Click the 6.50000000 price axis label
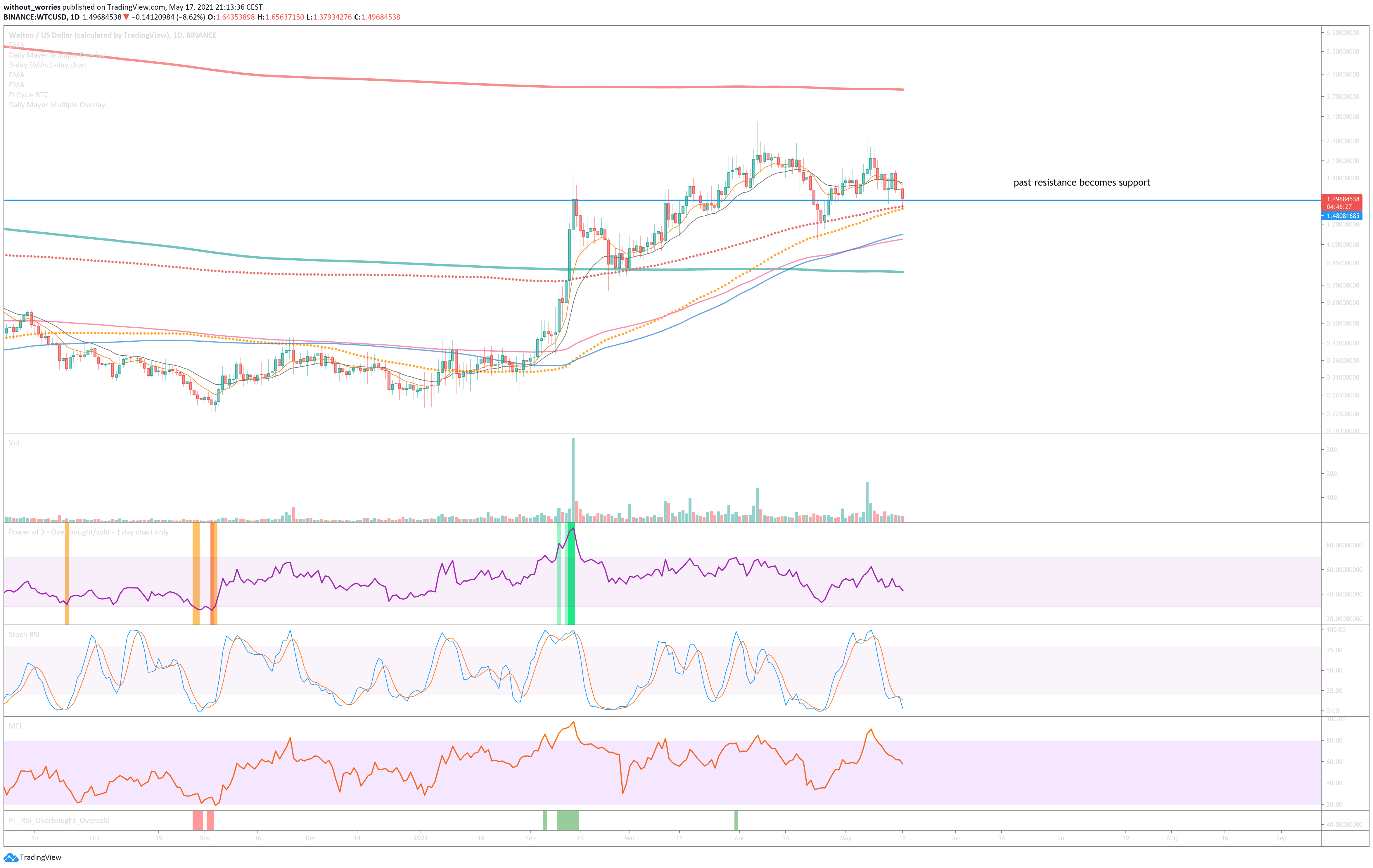Image resolution: width=1373 pixels, height=868 pixels. click(x=1342, y=32)
